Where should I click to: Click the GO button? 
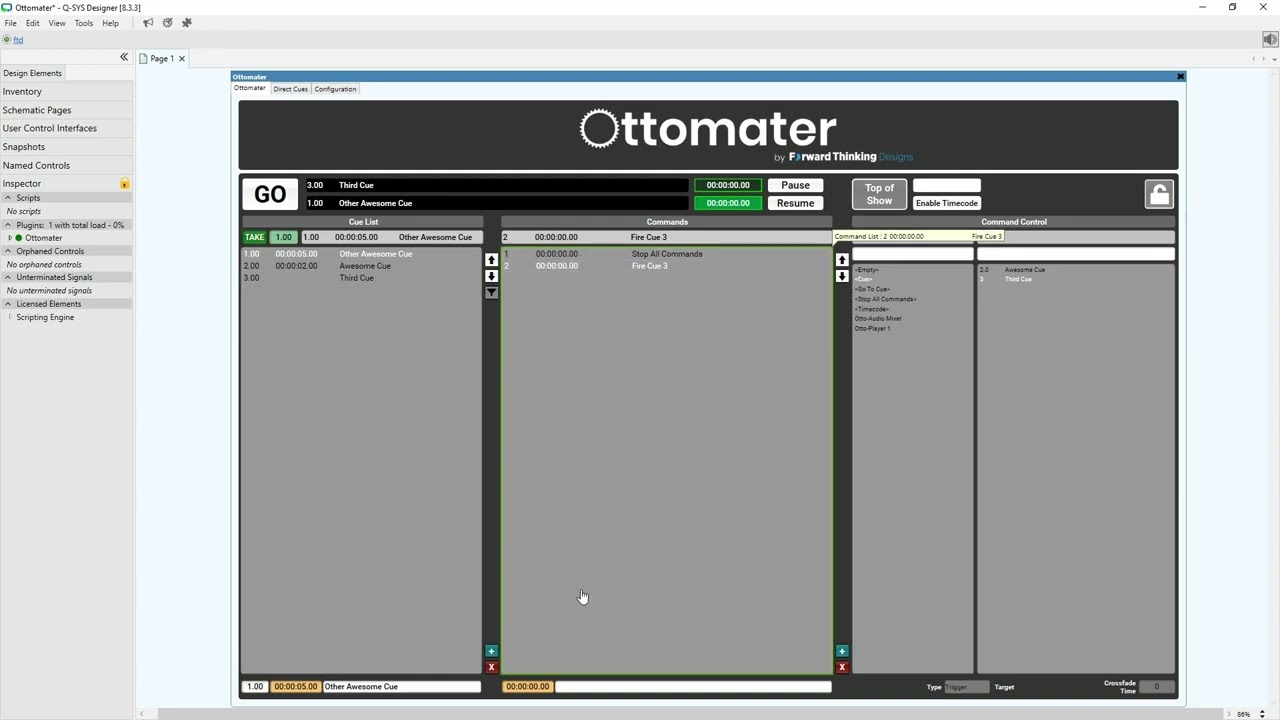270,194
